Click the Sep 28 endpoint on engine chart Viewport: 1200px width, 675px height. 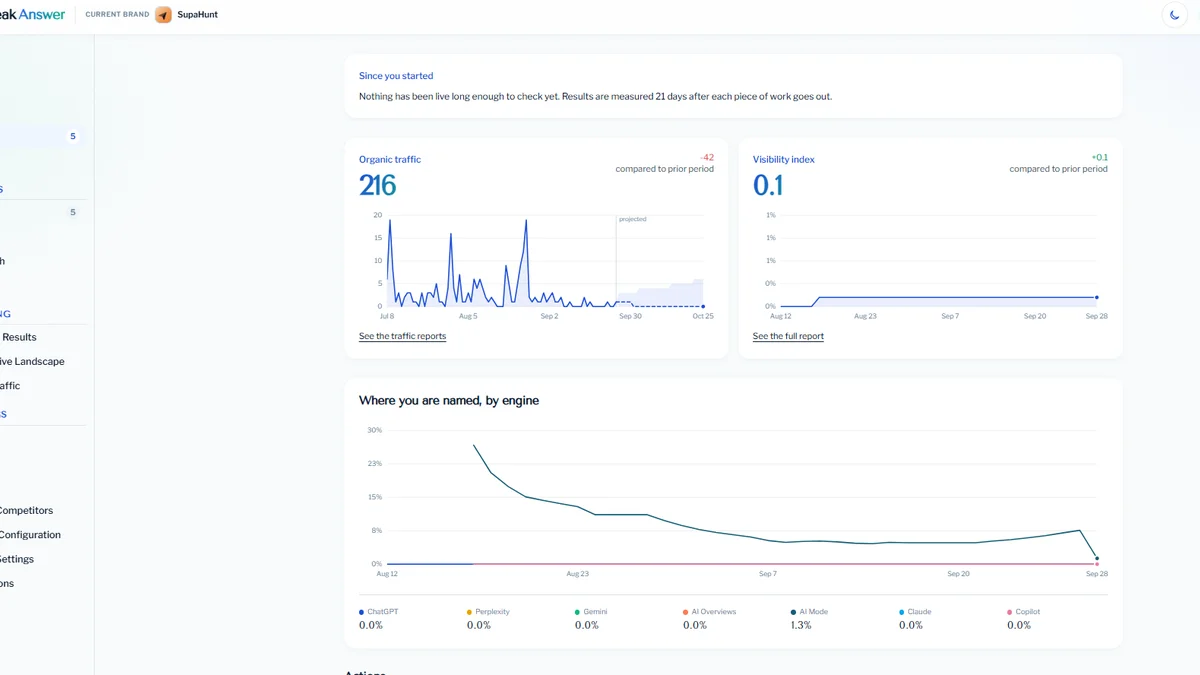point(1097,558)
